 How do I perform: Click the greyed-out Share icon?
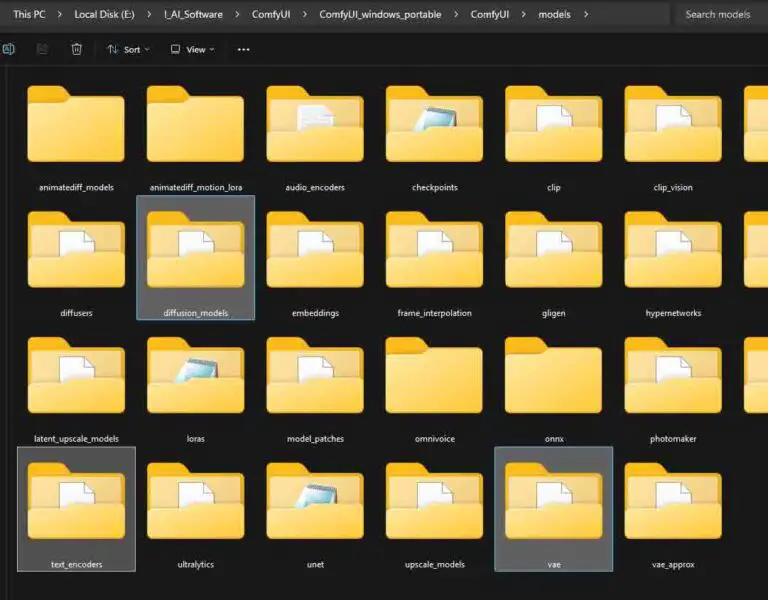(x=43, y=49)
